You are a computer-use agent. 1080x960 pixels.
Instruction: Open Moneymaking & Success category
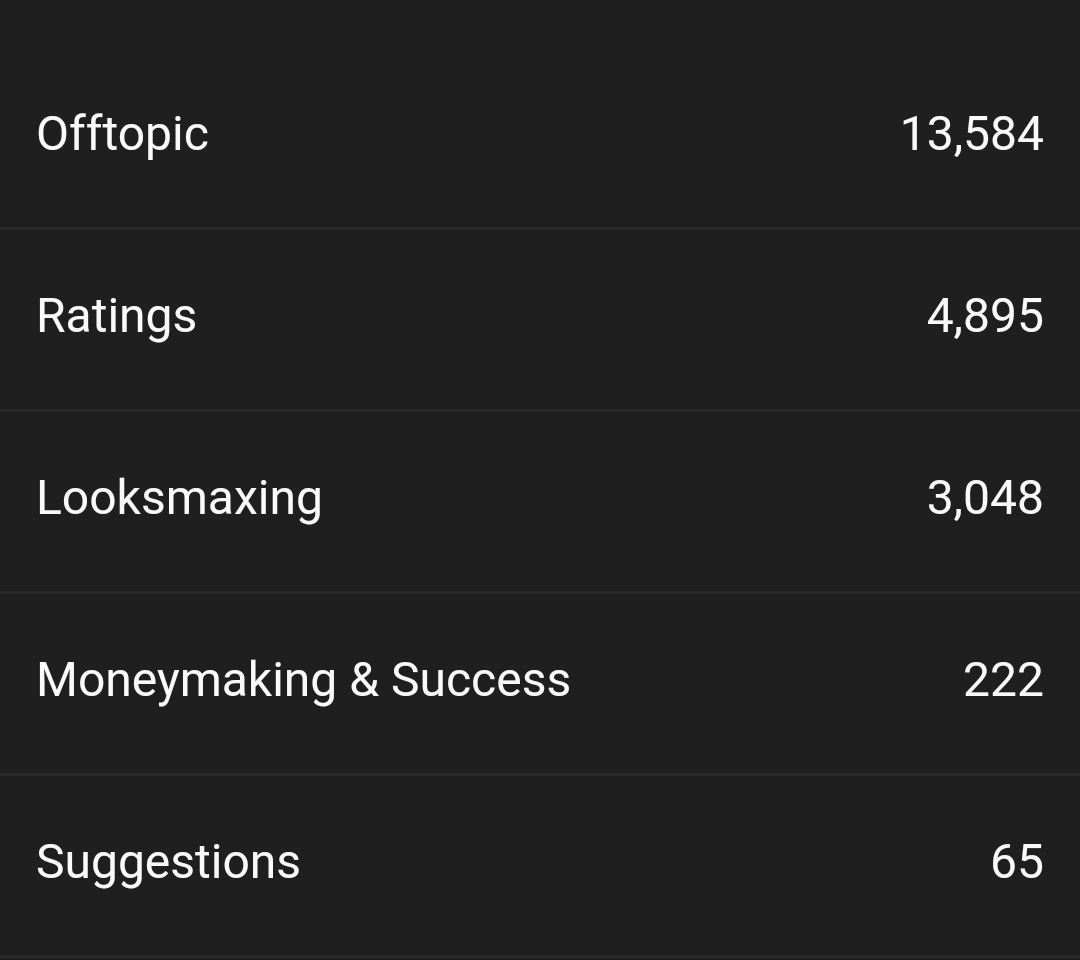coord(303,680)
